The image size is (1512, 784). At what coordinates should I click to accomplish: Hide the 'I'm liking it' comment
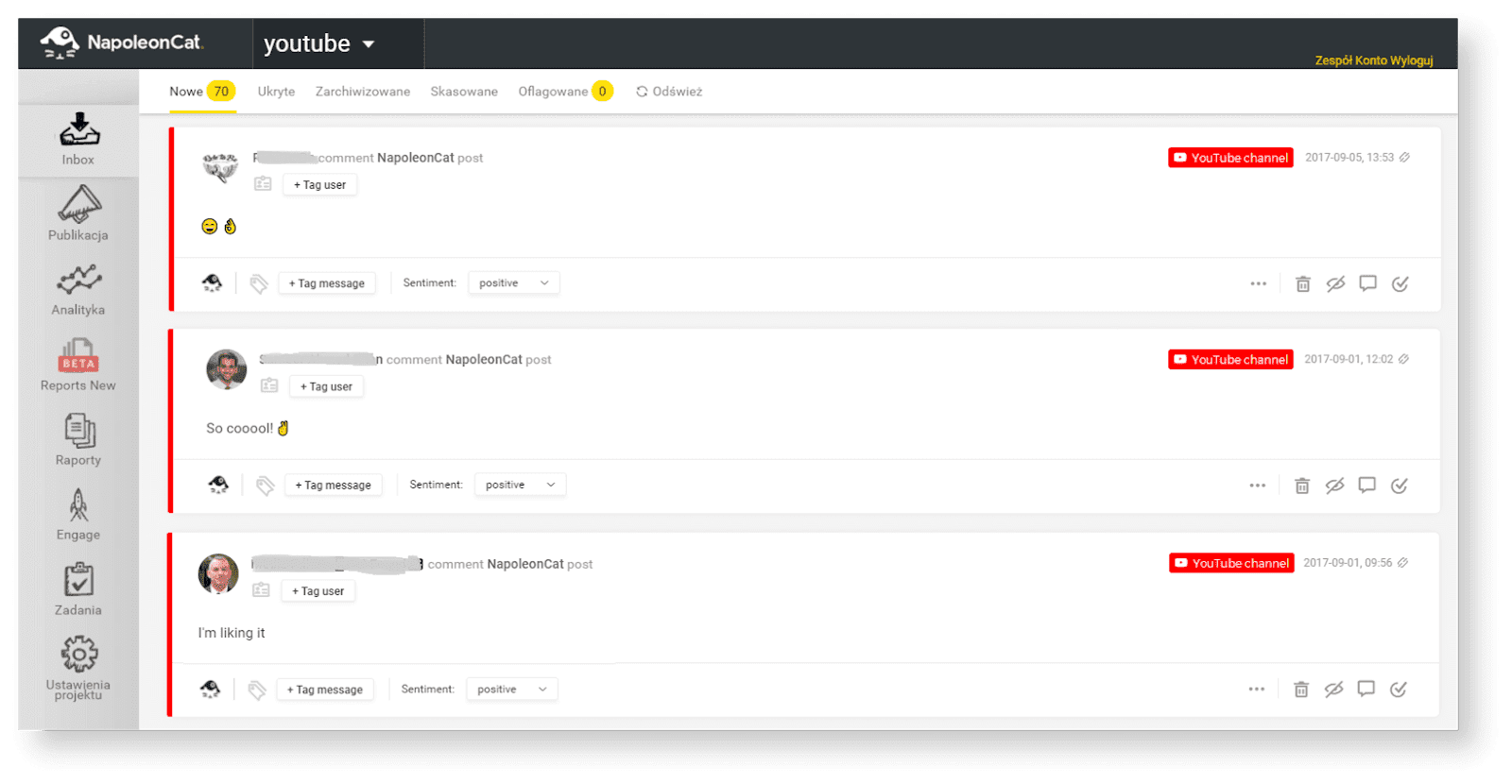1333,690
